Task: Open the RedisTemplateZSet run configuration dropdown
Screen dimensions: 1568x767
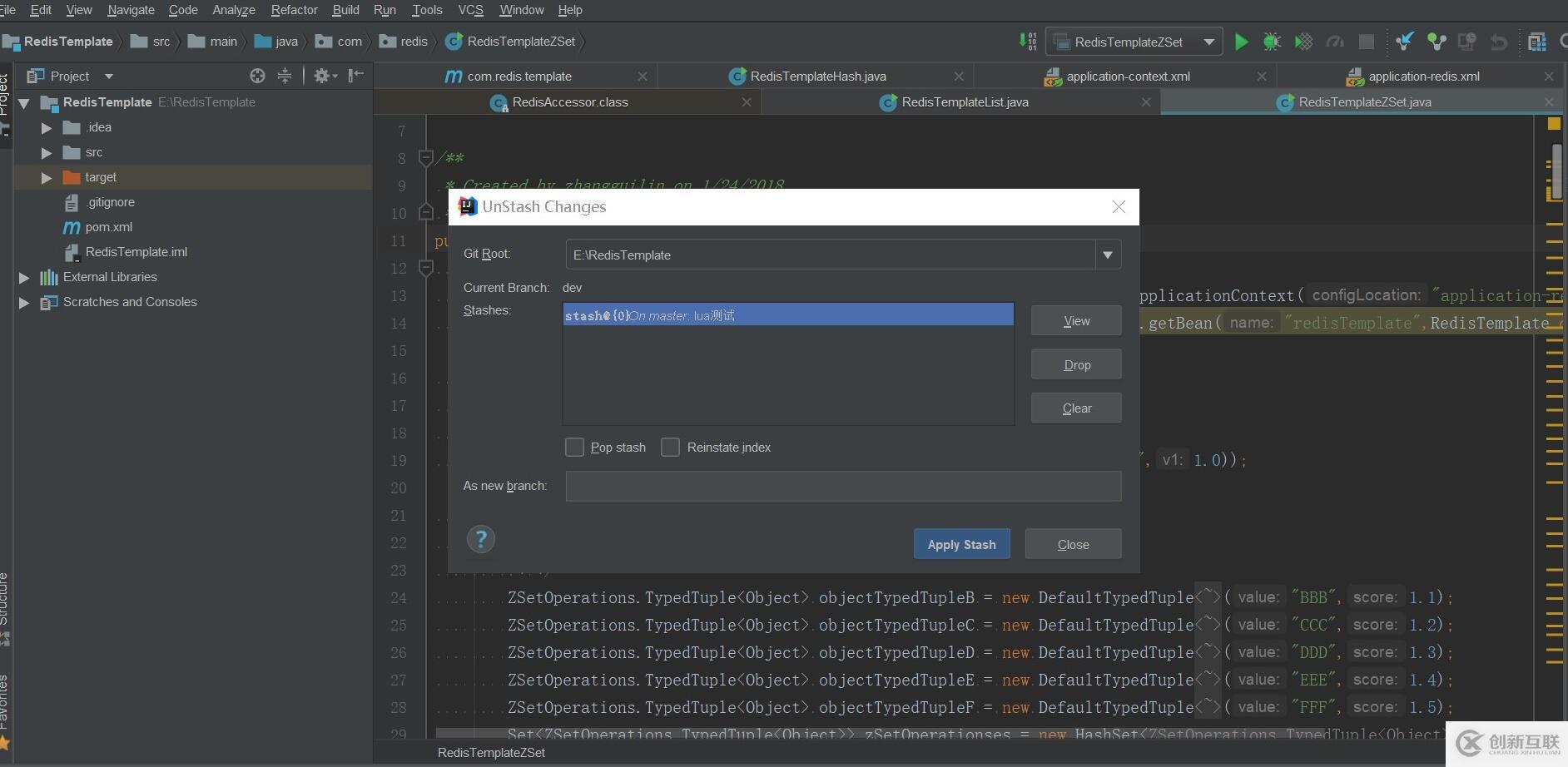Action: (1208, 42)
